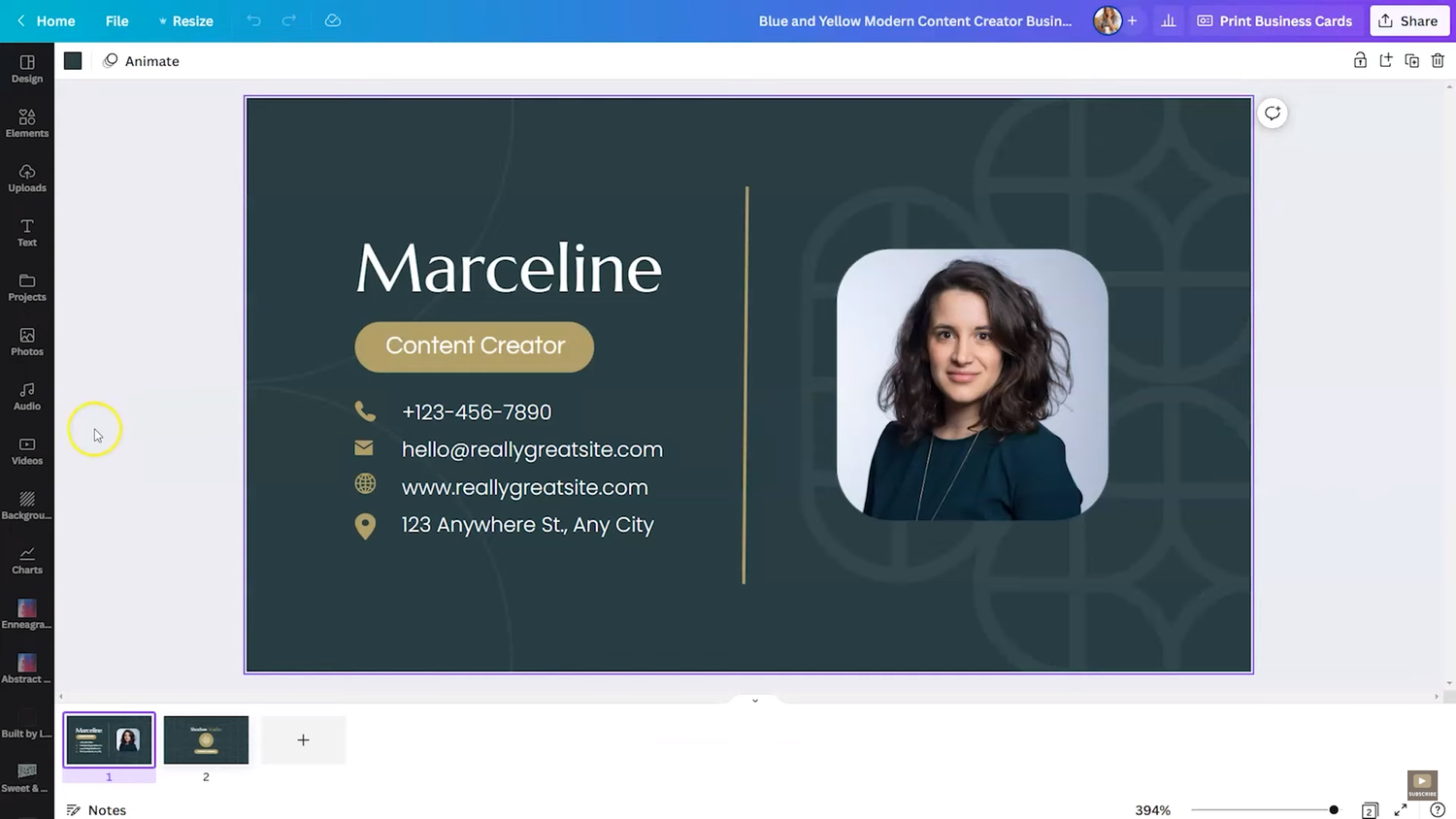The width and height of the screenshot is (1456, 819).
Task: Open the Videos panel
Action: pyautogui.click(x=26, y=449)
